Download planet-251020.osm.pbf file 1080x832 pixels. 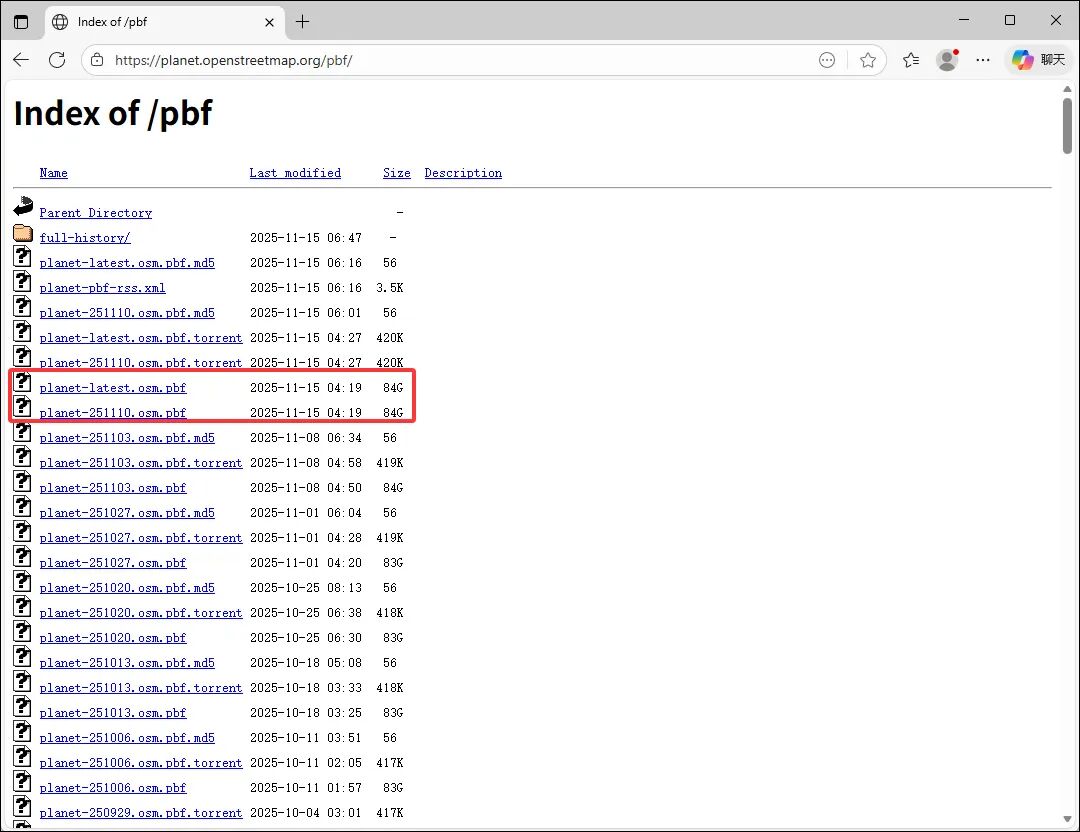(x=113, y=638)
